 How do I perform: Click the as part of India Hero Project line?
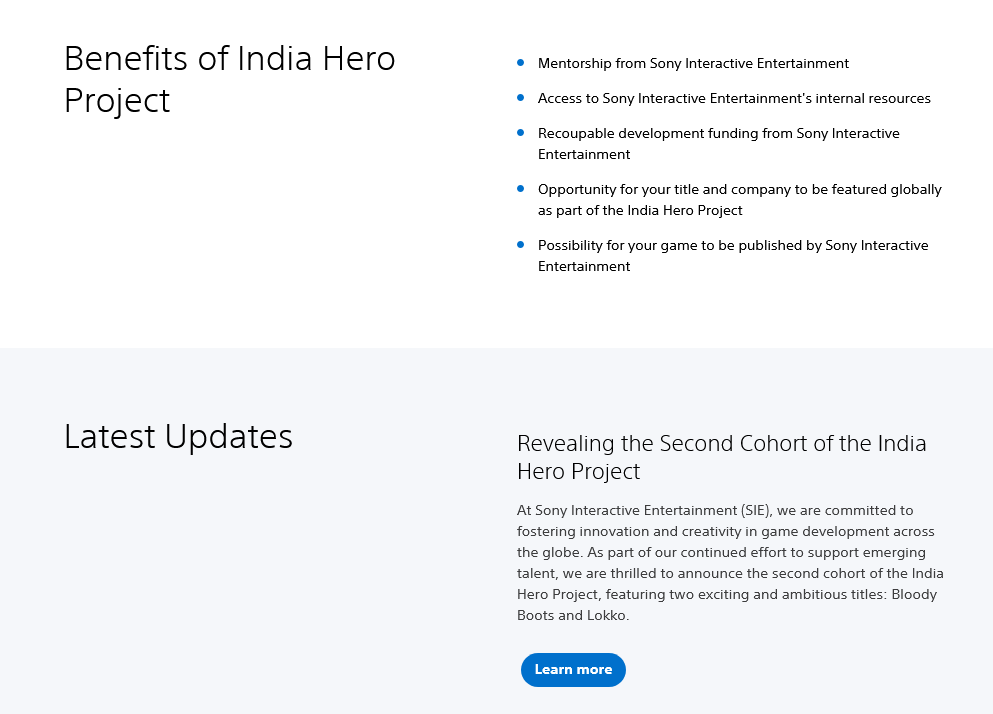click(x=640, y=211)
